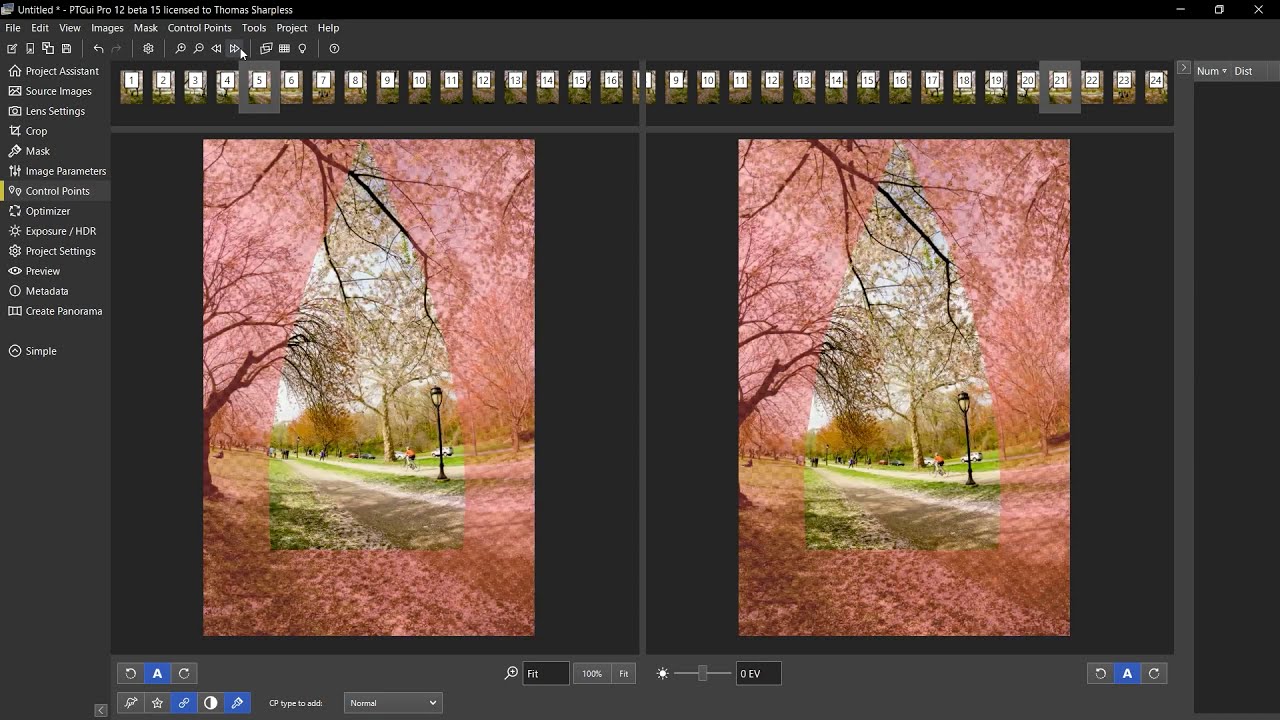Click the exposure brightness slider handle
This screenshot has width=1280, height=720.
click(703, 673)
